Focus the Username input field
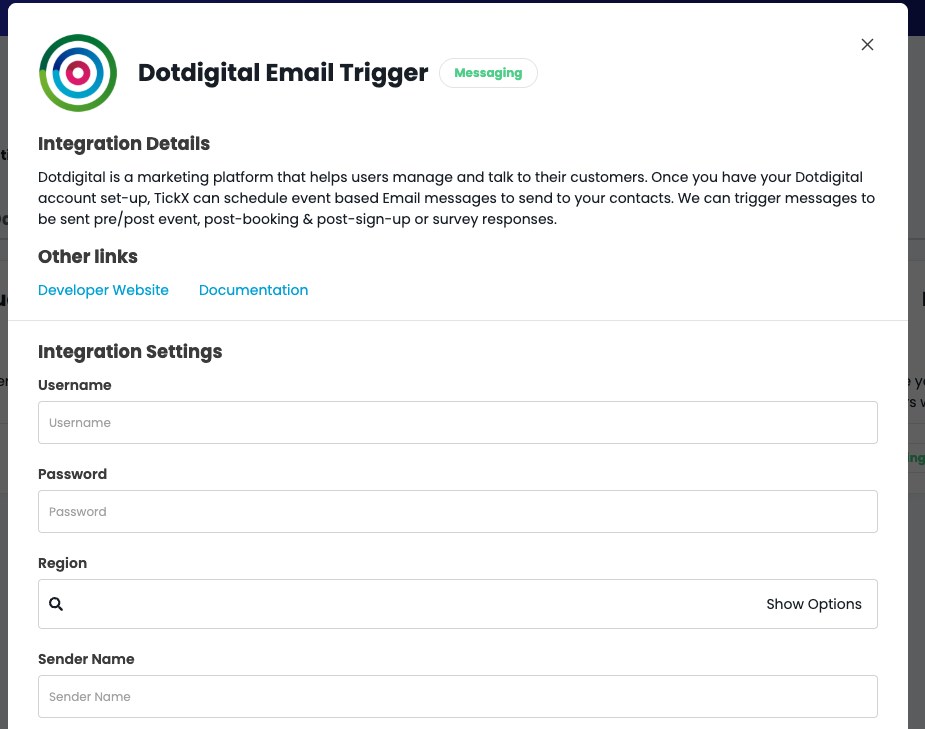Image resolution: width=925 pixels, height=729 pixels. click(458, 422)
